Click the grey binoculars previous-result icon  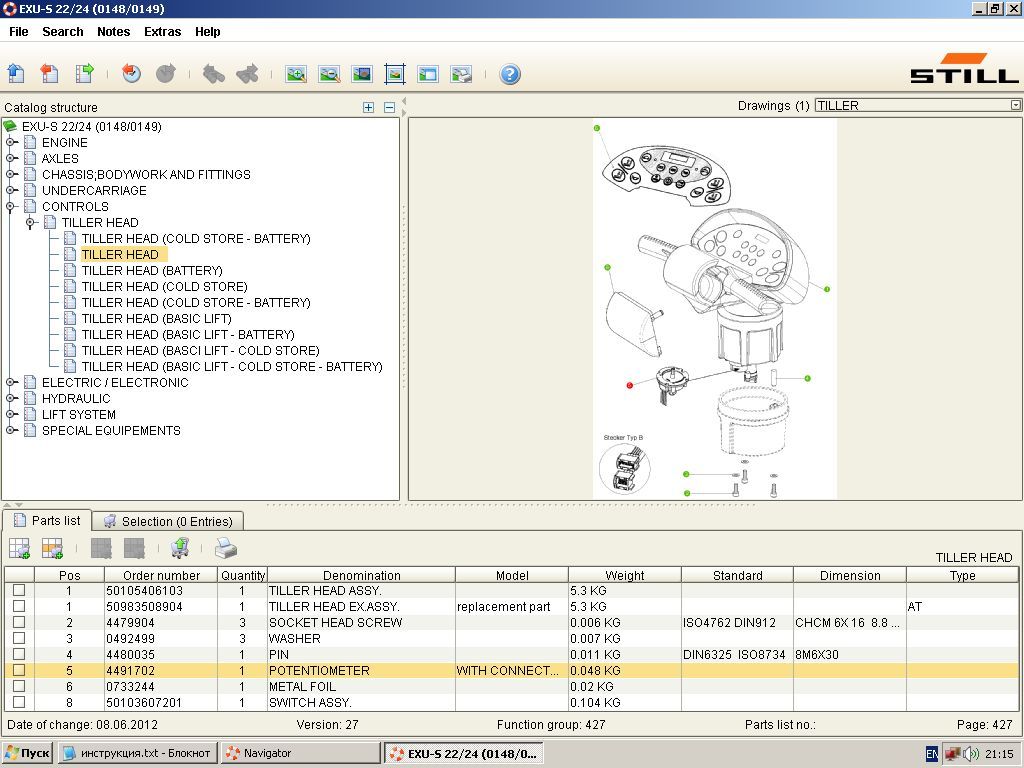point(214,74)
